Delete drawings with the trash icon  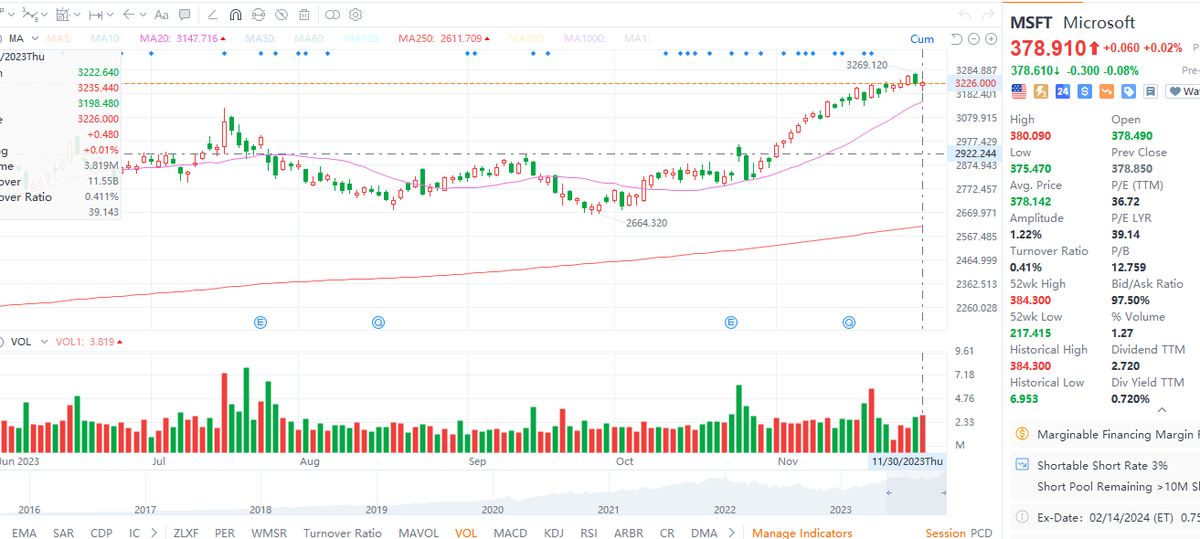tap(304, 15)
